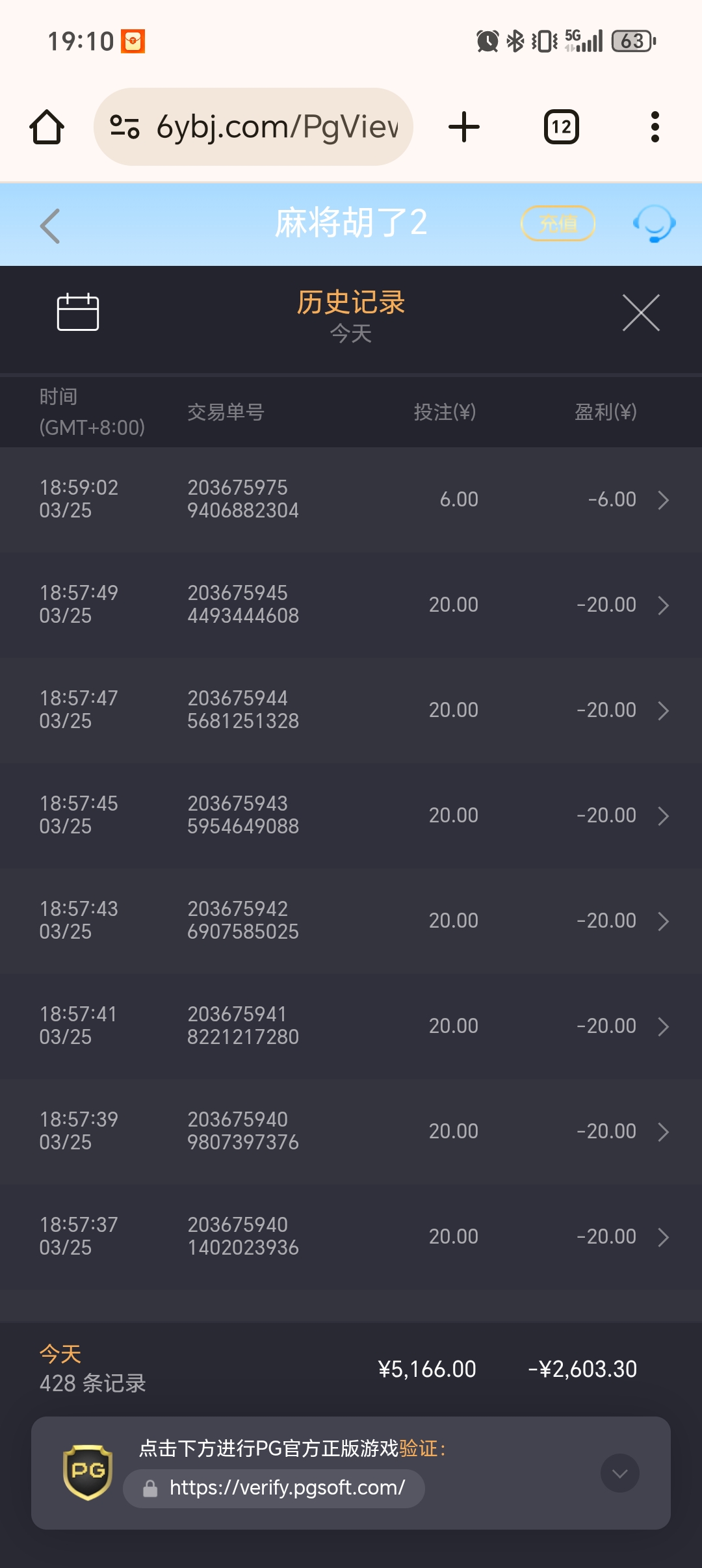Expand the 18:57:37 record details

[663, 1237]
